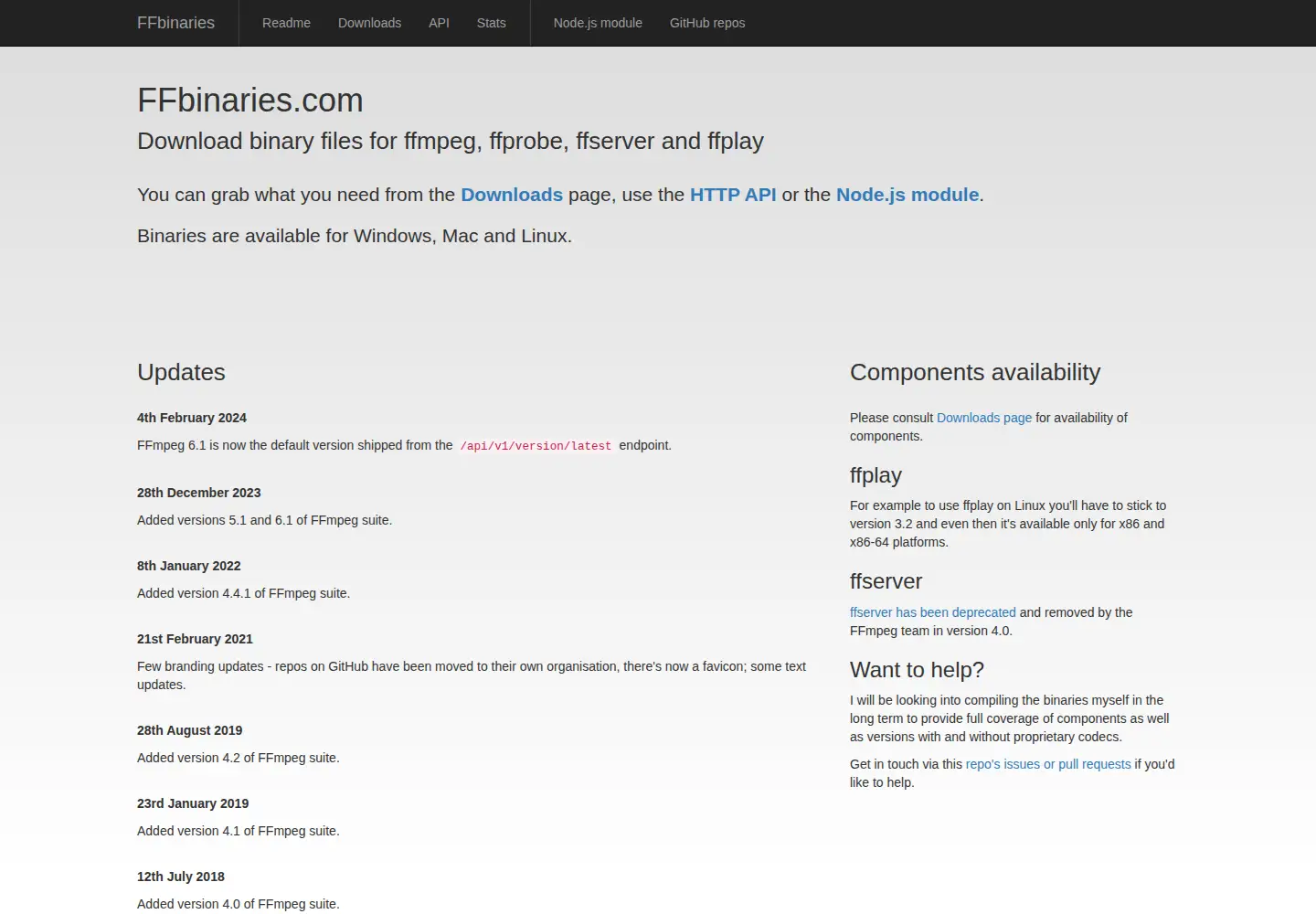1316x914 pixels.
Task: Click 'Added version 4.0 of FFmpeg suite.'
Action: (239, 904)
